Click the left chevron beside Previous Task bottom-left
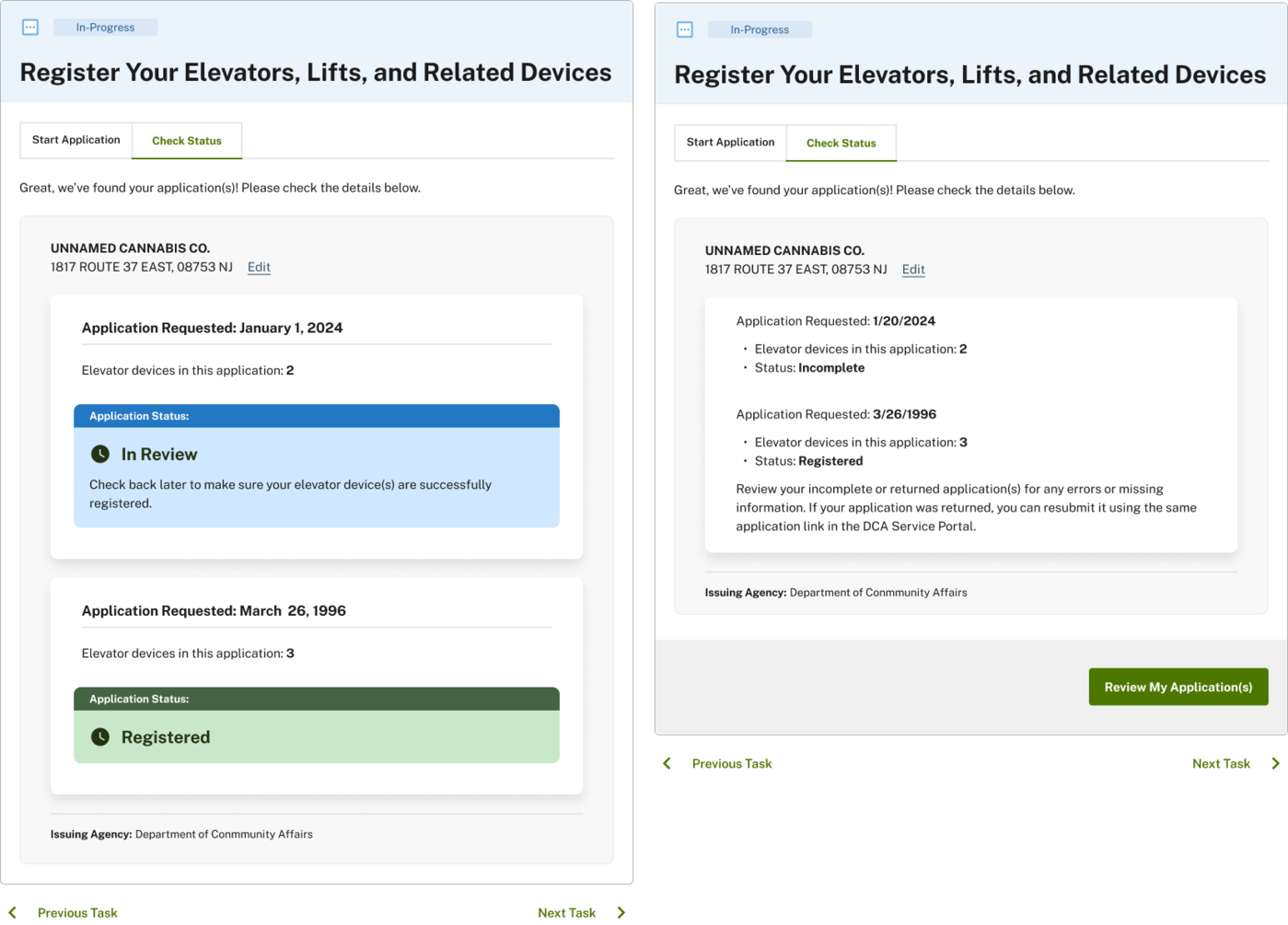1288x925 pixels. point(13,912)
